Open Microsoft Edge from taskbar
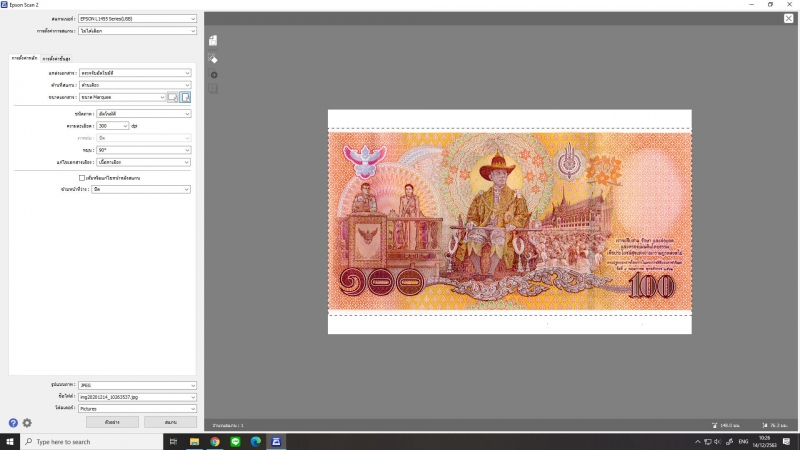The height and width of the screenshot is (450, 800). (x=256, y=441)
